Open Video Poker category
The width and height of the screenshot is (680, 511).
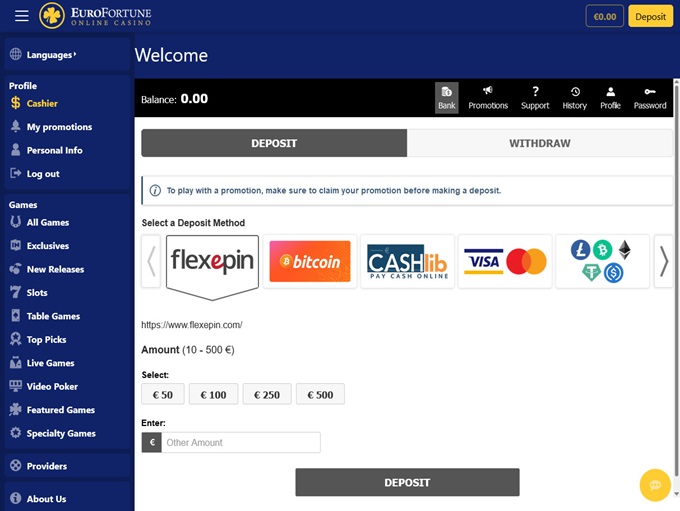44,386
